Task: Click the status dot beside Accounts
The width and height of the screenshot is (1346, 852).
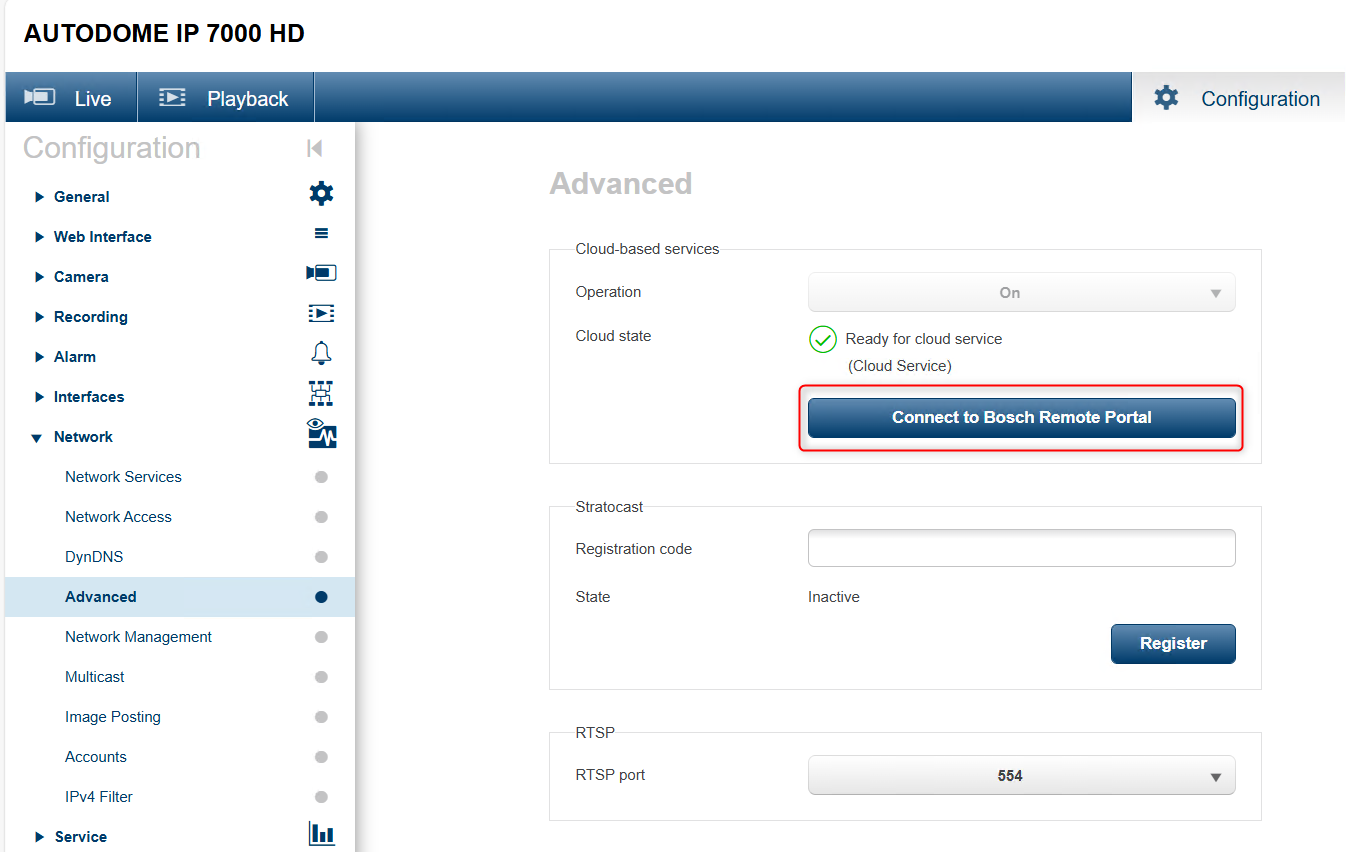Action: (x=321, y=757)
